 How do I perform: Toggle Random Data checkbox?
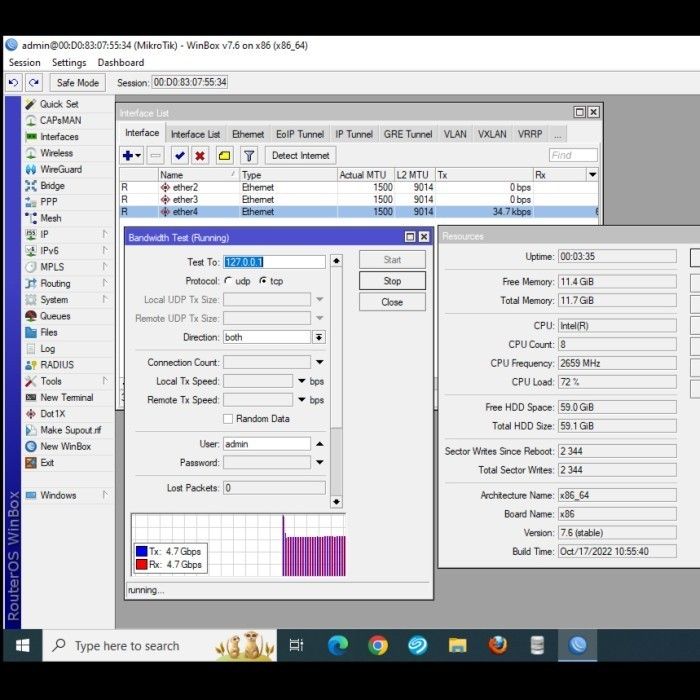[x=228, y=419]
